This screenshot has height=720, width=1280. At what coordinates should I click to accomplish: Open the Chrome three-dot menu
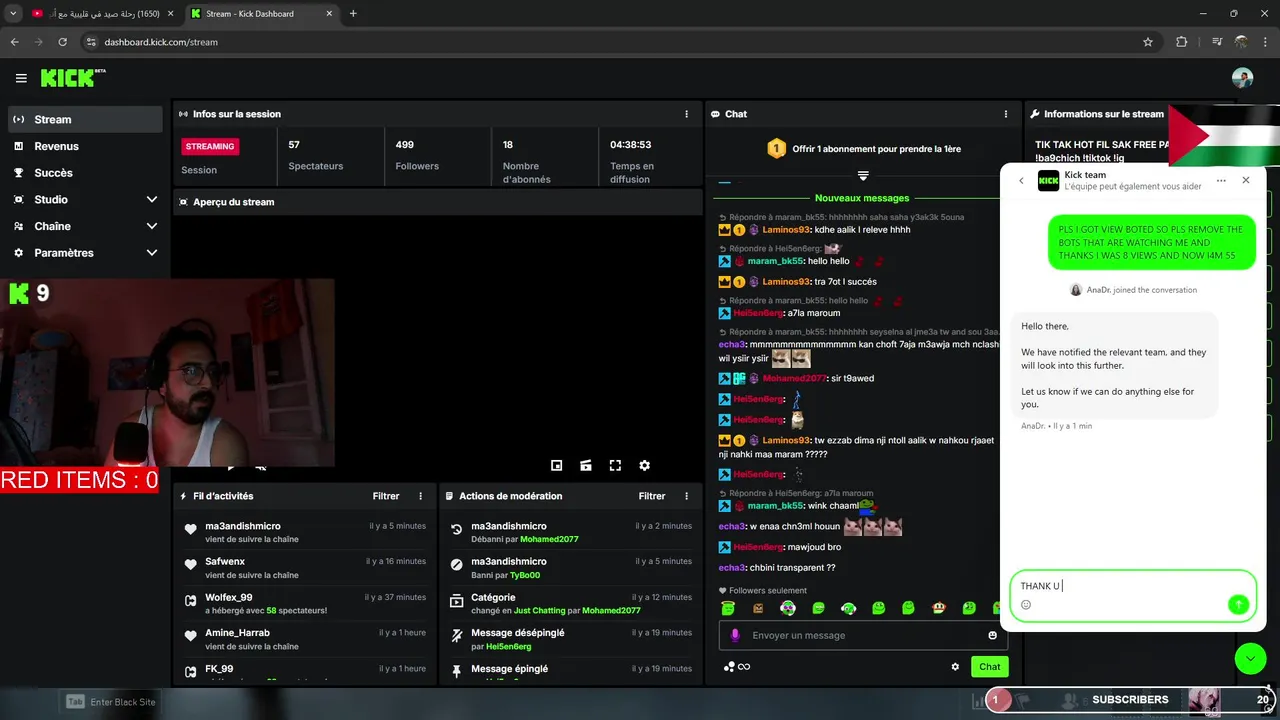(x=1265, y=42)
